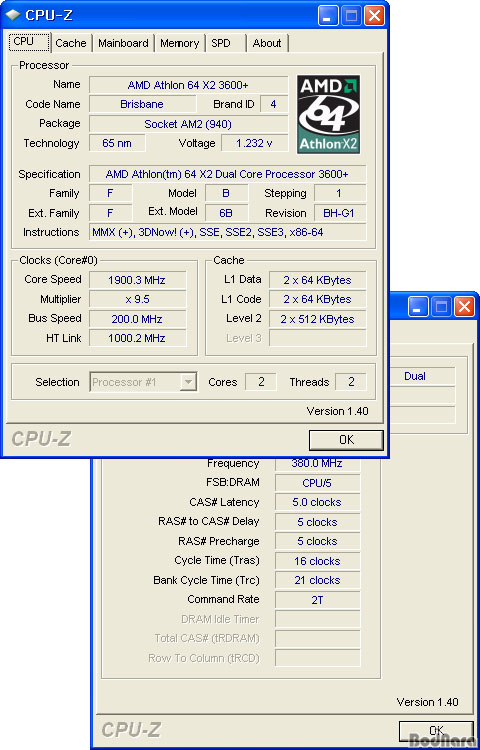Screen dimensions: 480x750
Task: Click the CAS# Latency value 5.0 clocks
Action: point(317,502)
